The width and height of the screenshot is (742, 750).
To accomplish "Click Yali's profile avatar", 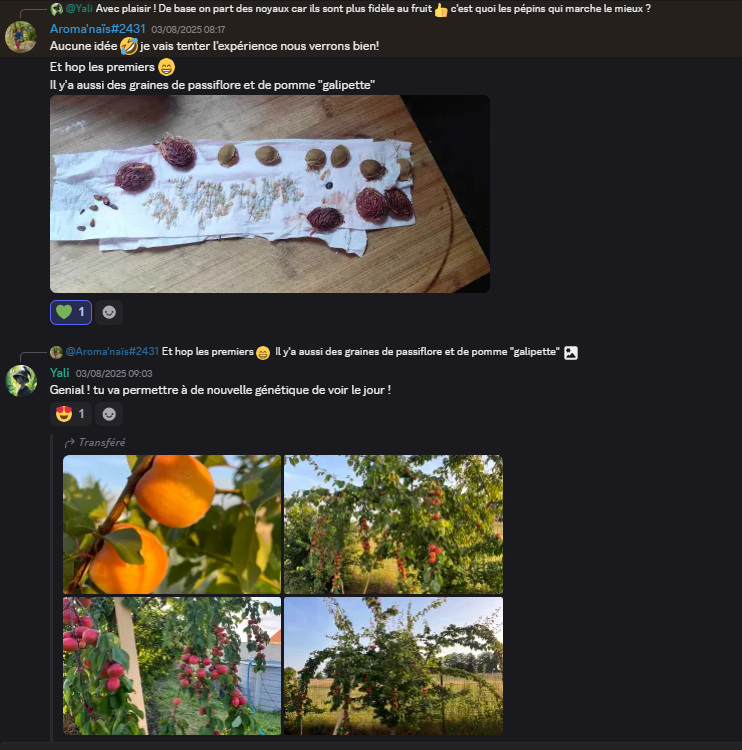I will pos(21,380).
